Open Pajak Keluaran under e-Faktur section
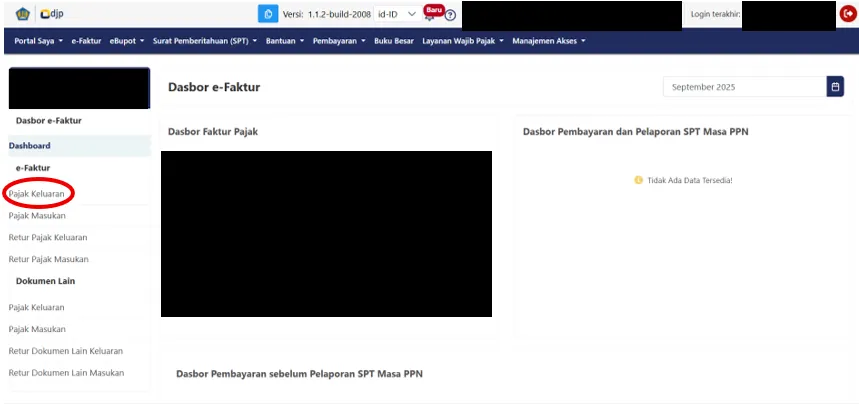The image size is (859, 415). (x=37, y=192)
